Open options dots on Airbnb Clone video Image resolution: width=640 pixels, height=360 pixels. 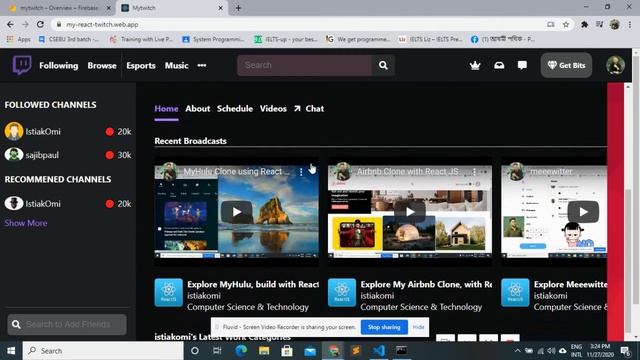tap(474, 172)
